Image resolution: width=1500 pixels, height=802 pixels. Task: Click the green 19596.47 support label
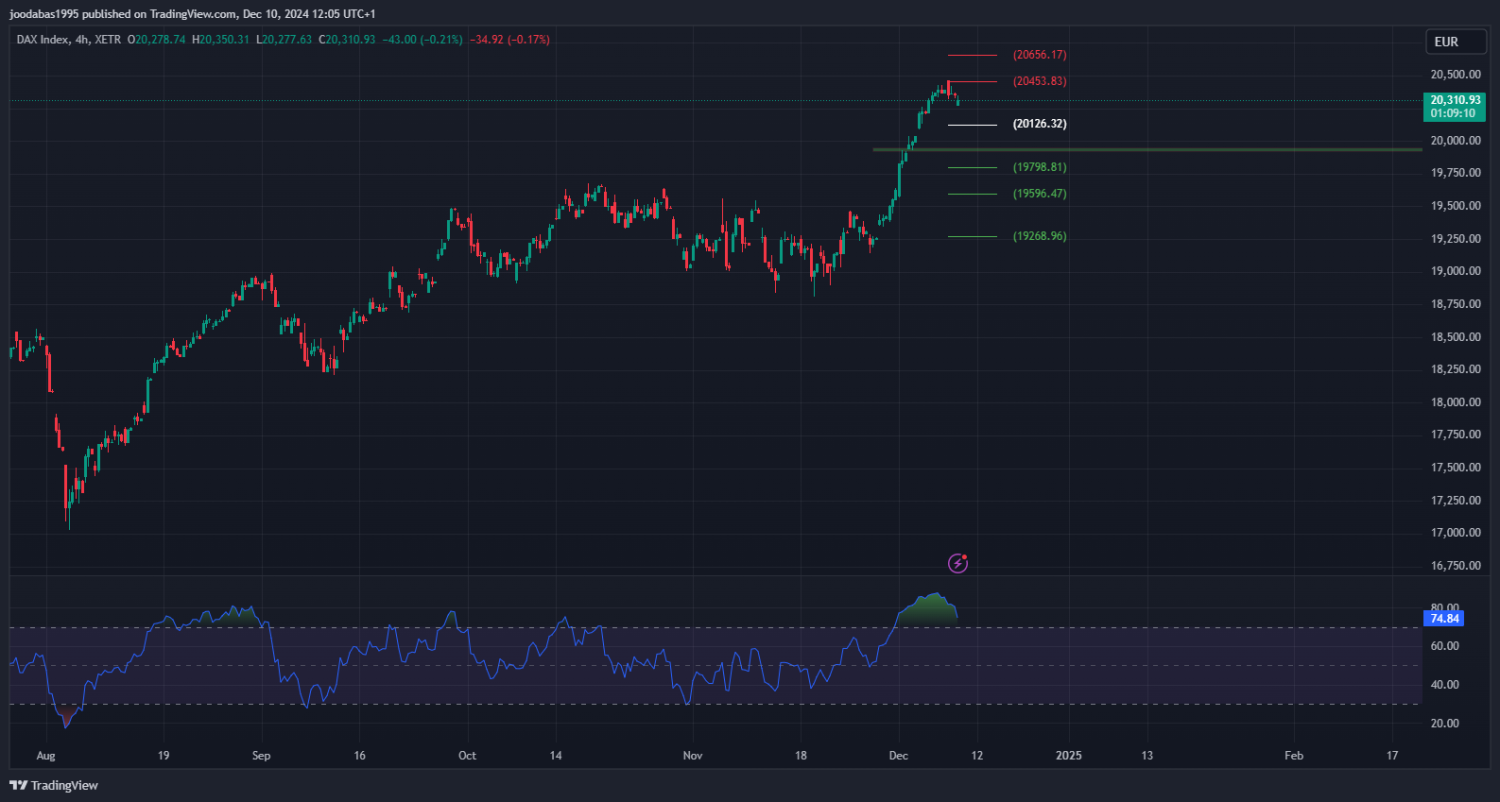[x=1039, y=194]
